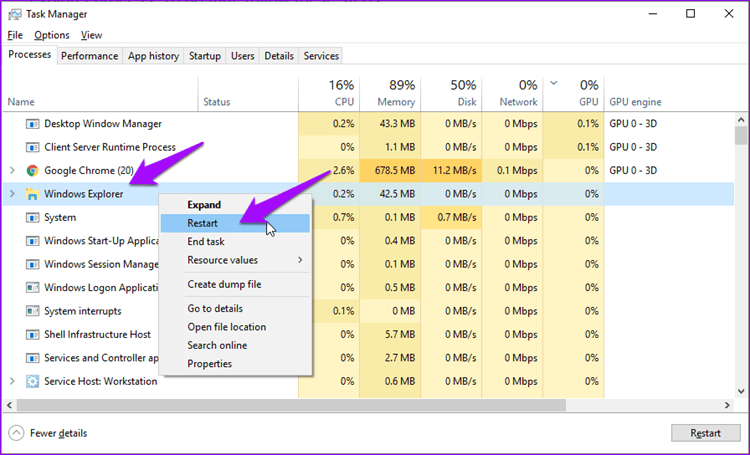750x455 pixels.
Task: Choose Create dump file in context menu
Action: pyautogui.click(x=235, y=284)
